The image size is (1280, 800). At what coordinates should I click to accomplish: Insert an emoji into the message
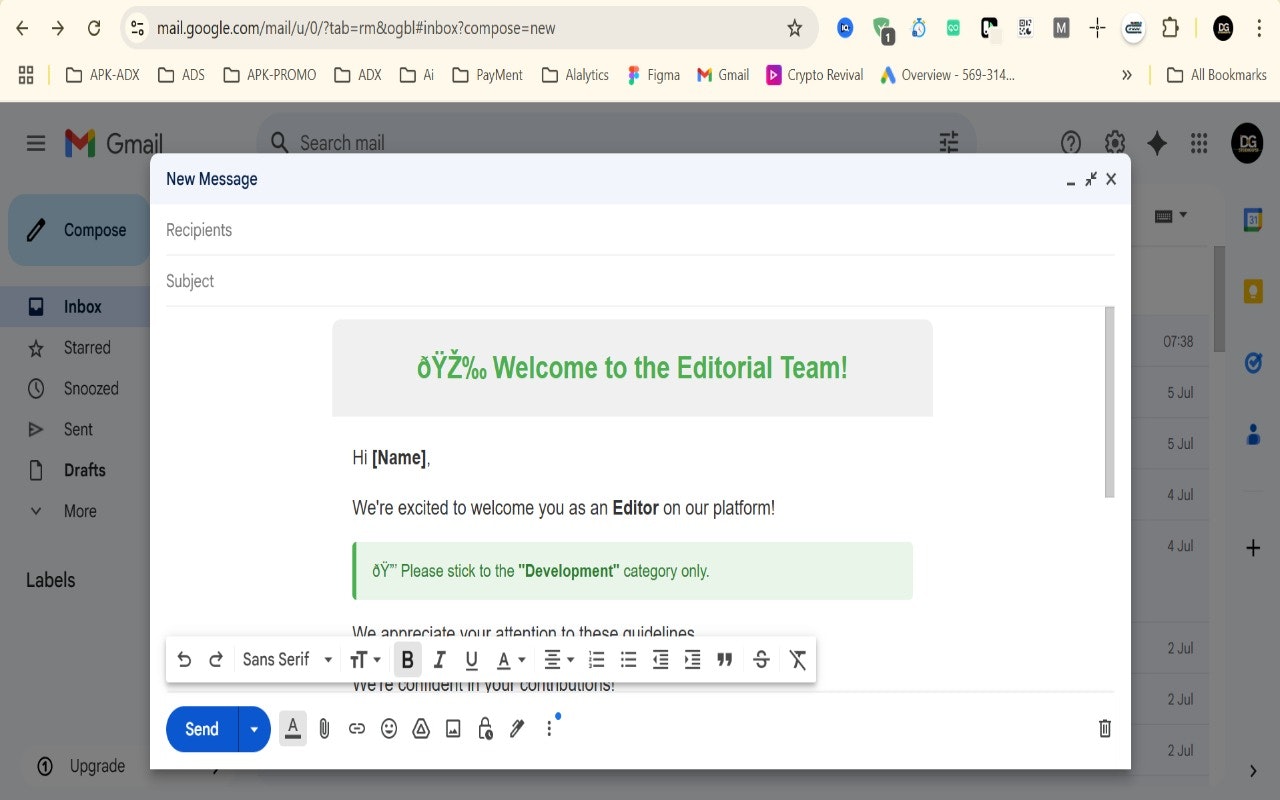tap(388, 728)
